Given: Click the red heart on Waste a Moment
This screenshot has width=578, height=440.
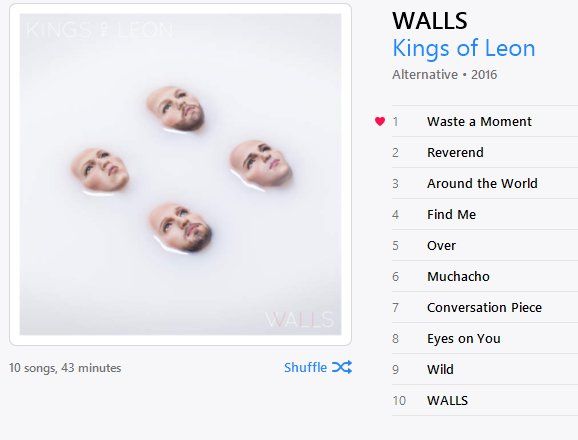Looking at the screenshot, I should [x=380, y=121].
